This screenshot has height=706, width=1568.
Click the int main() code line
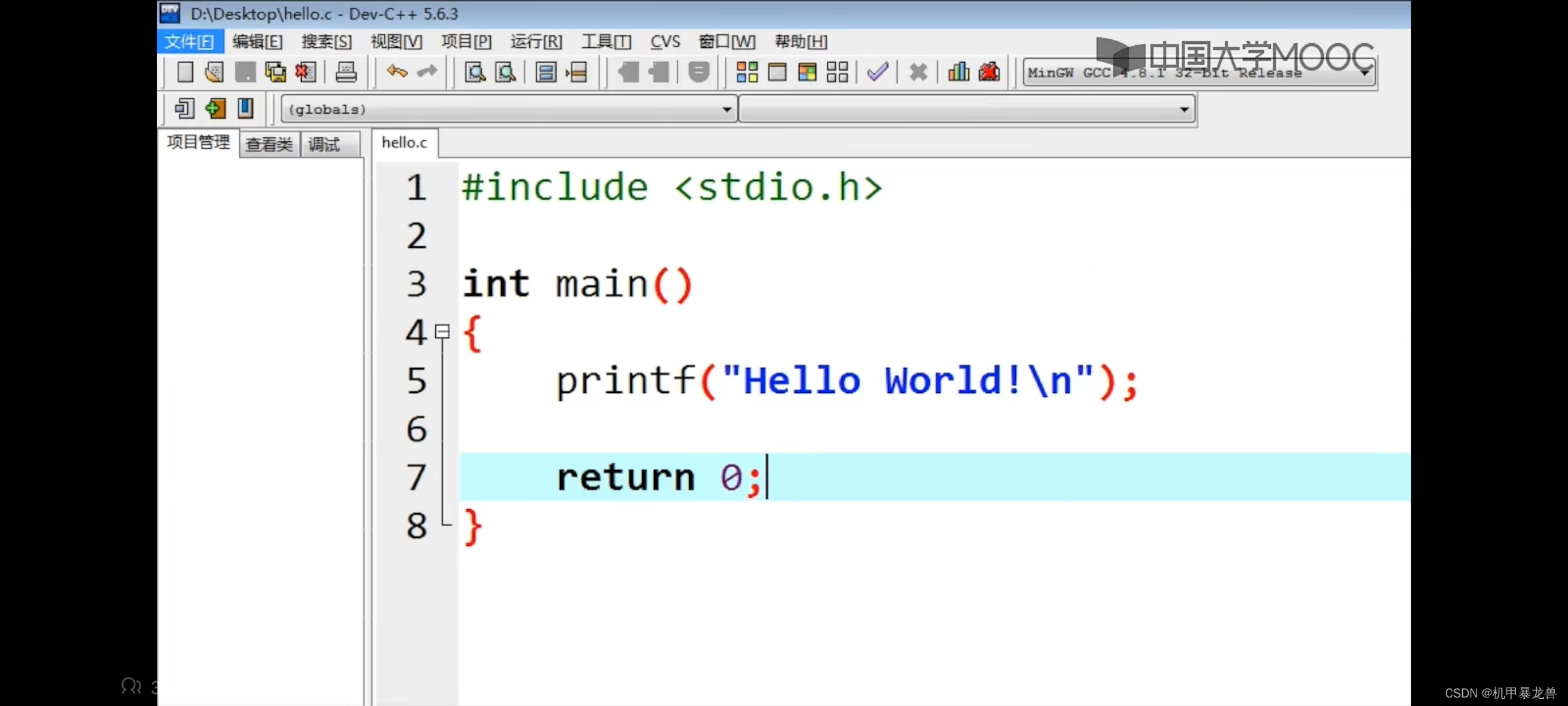click(x=578, y=284)
